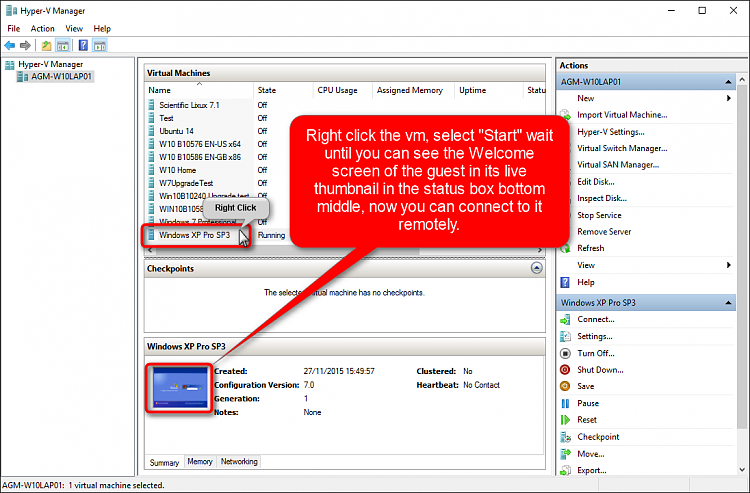Viewport: 750px width, 493px height.
Task: Click the Turn Off... action icon
Action: [565, 353]
